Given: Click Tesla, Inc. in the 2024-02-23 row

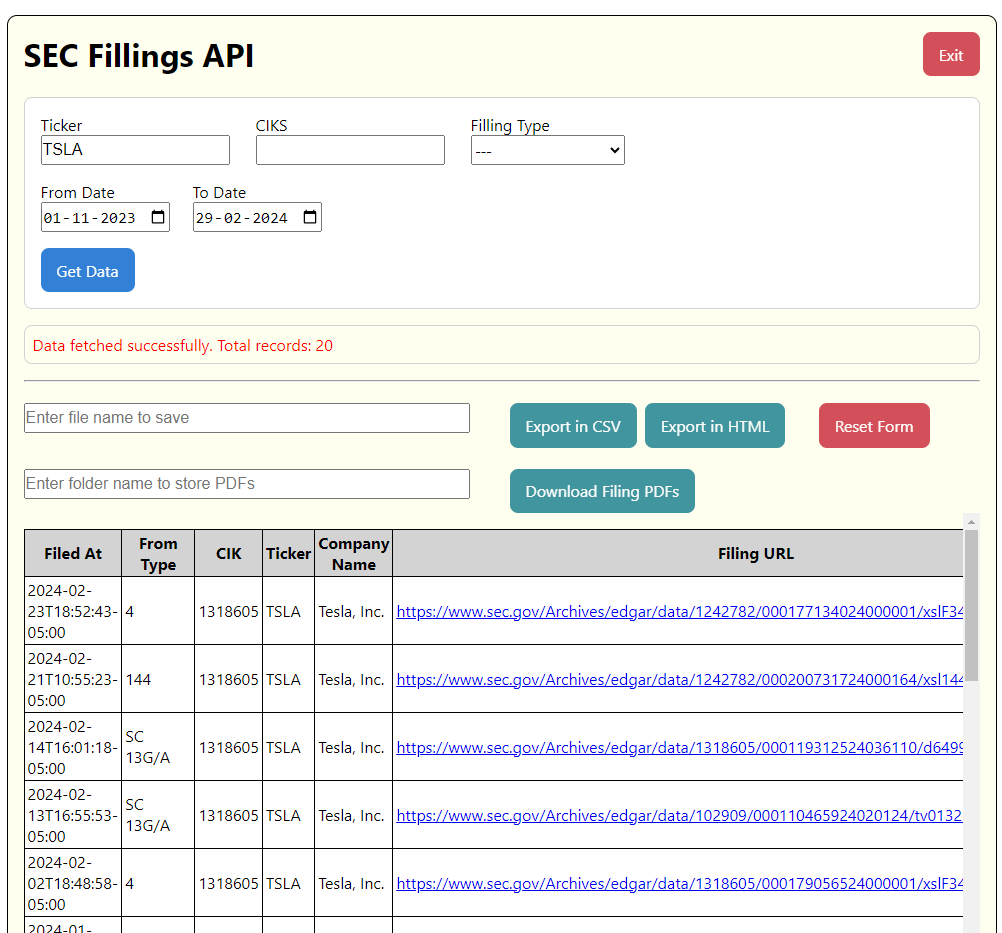Looking at the screenshot, I should pos(353,611).
